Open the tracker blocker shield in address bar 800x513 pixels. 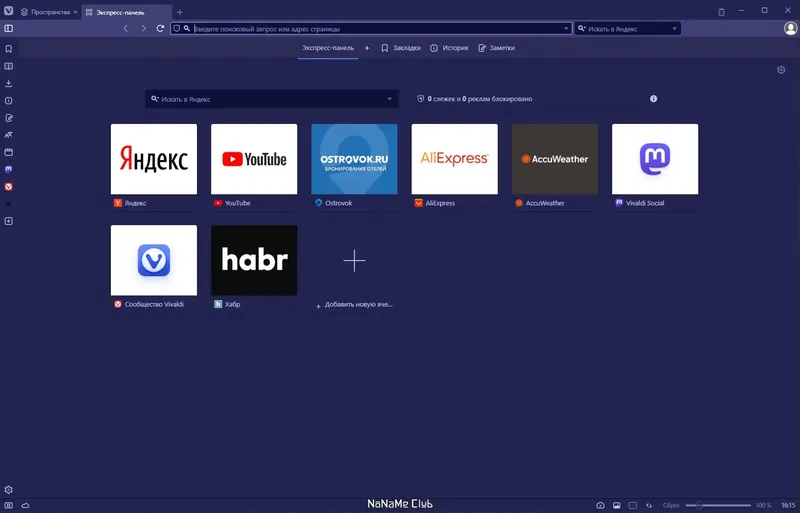coord(177,29)
